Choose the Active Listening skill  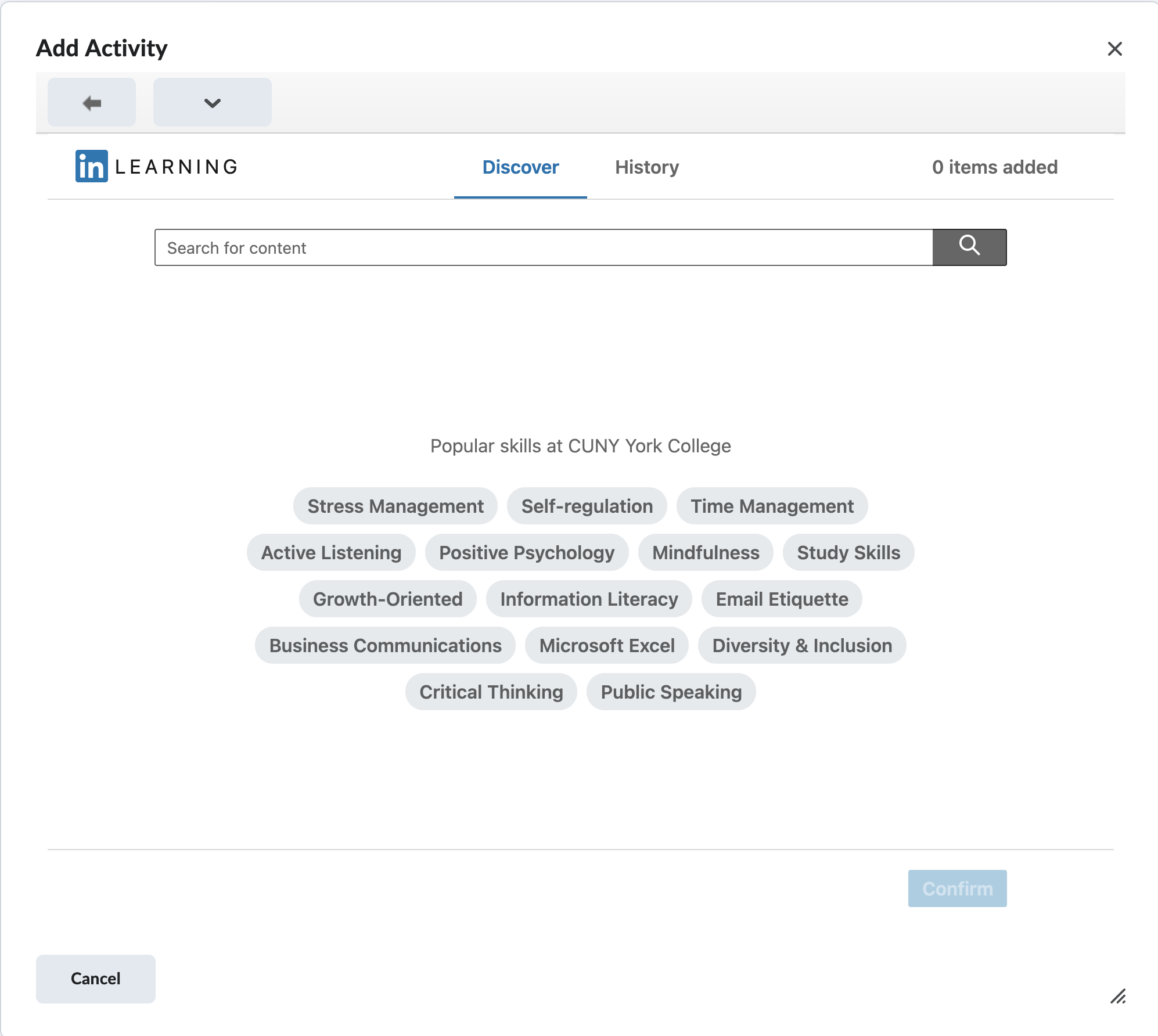330,552
